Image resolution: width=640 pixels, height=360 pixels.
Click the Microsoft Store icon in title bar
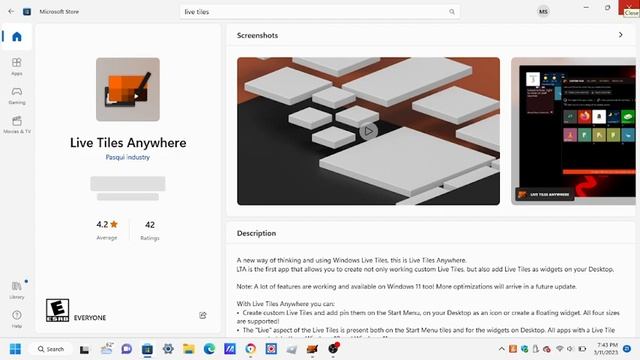(x=27, y=11)
